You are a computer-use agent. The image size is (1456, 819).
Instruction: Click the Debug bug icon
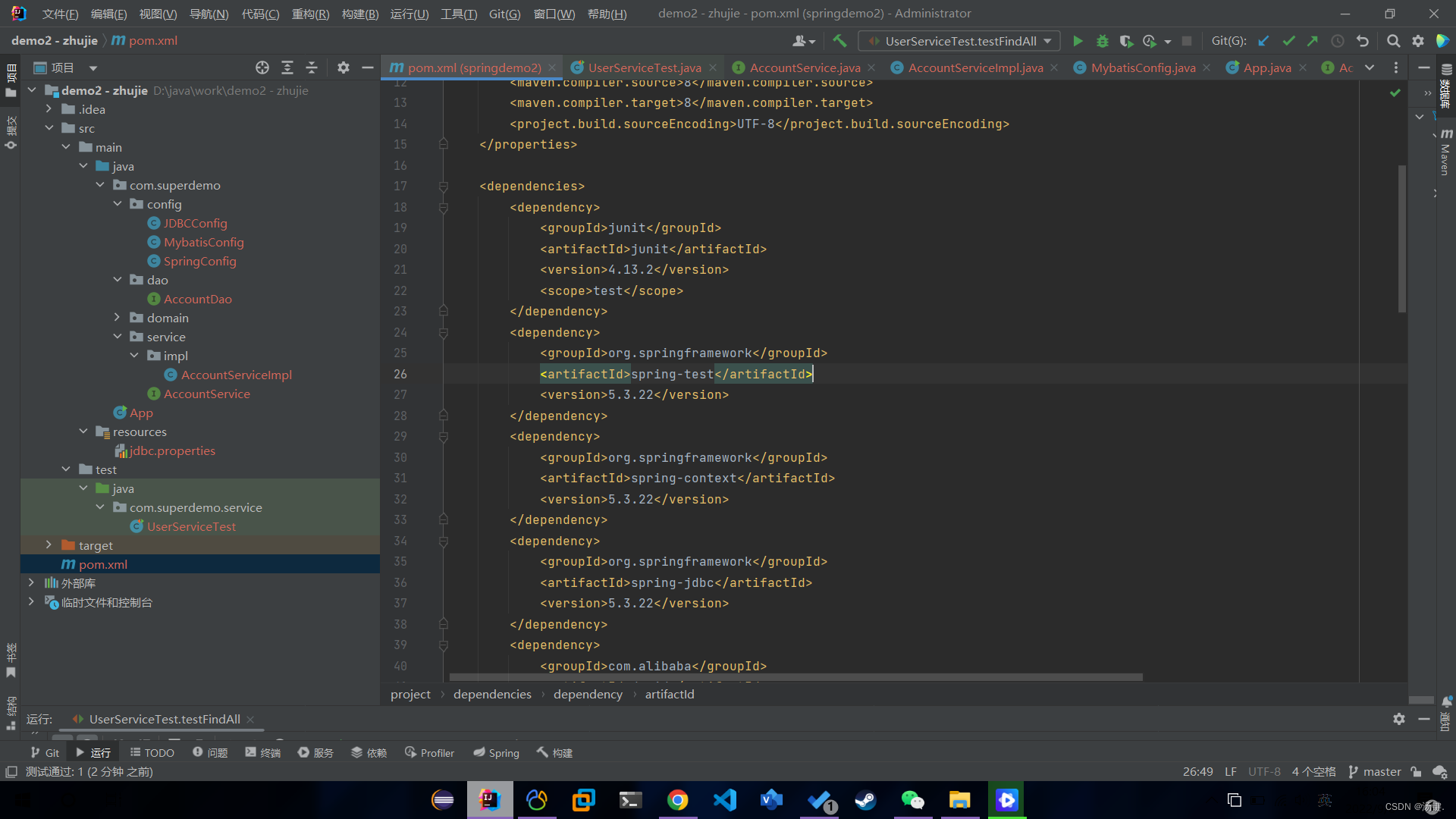coord(1103,41)
